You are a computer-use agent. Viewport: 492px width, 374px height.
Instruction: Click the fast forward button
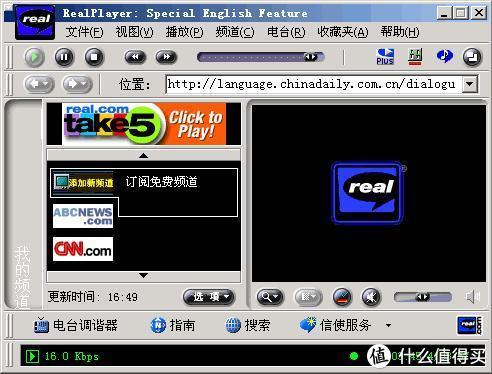click(x=166, y=57)
